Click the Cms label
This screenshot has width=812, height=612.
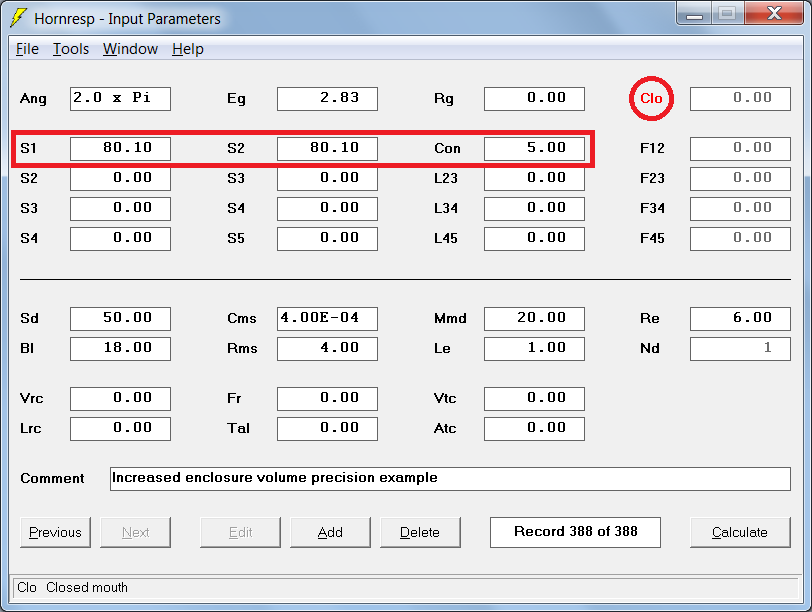click(x=241, y=318)
